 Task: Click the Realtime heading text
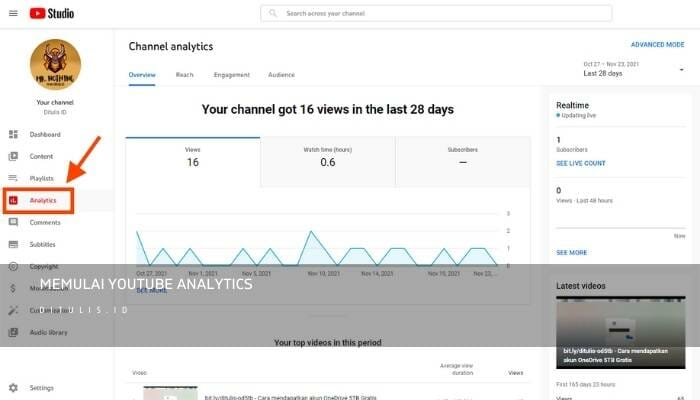572,105
